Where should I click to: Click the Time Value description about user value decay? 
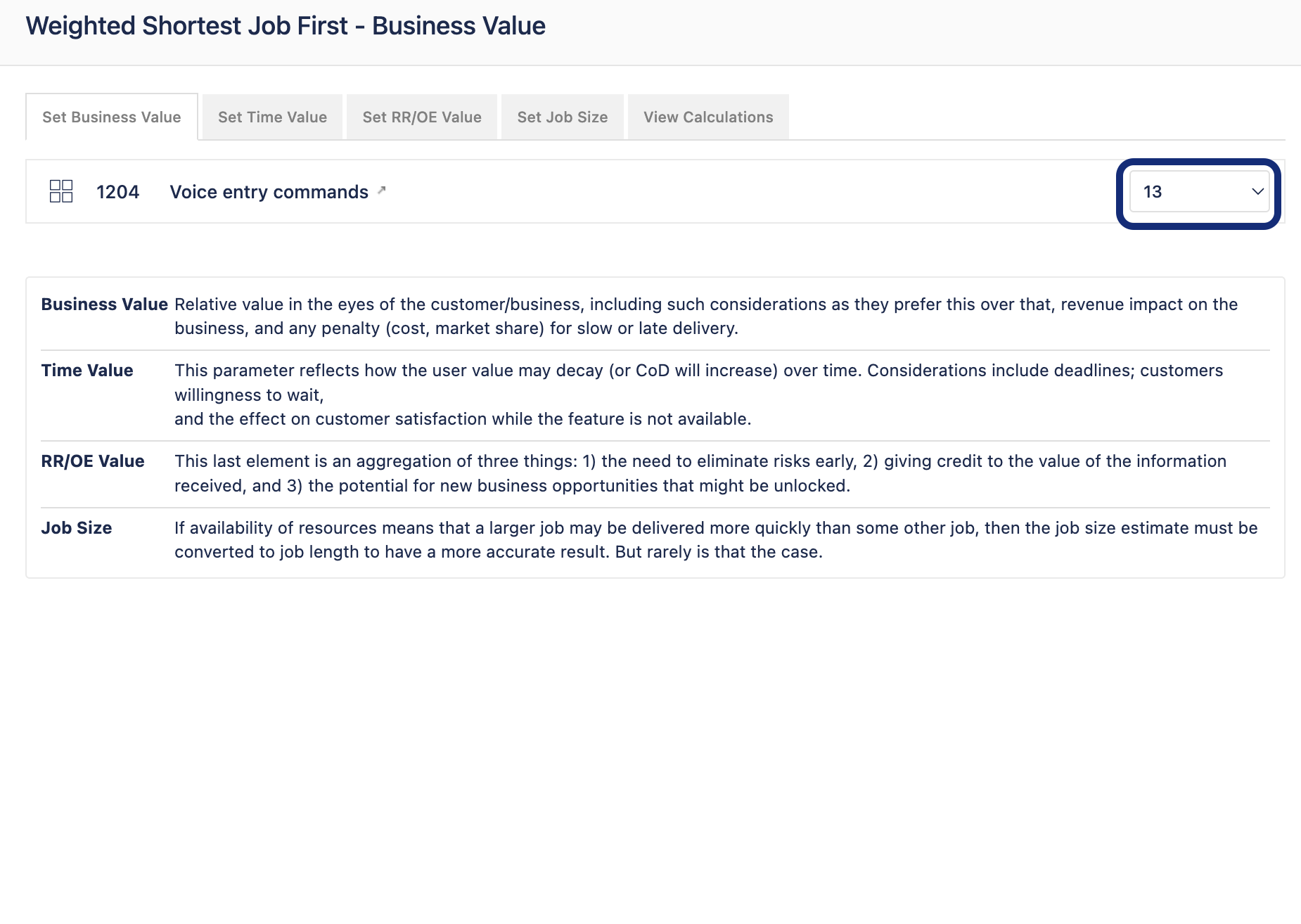(699, 394)
